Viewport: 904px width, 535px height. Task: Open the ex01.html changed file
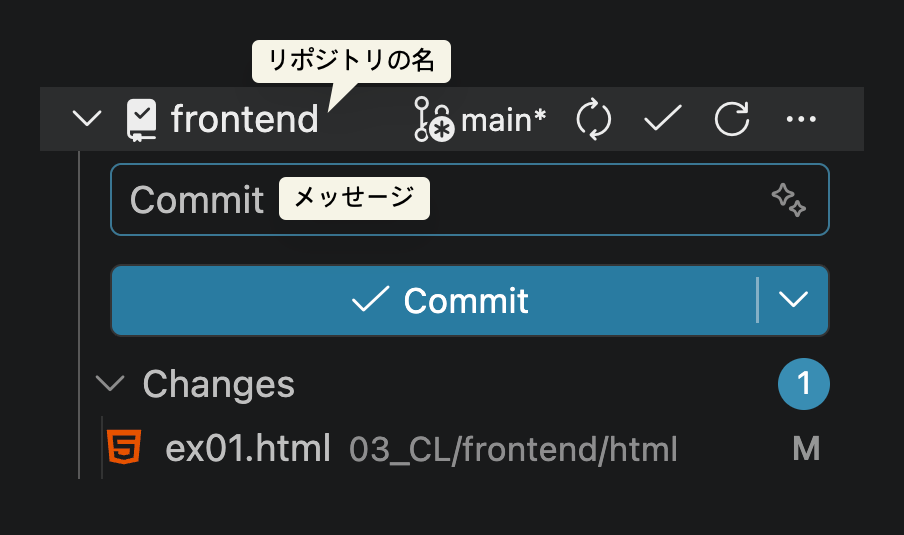click(248, 449)
